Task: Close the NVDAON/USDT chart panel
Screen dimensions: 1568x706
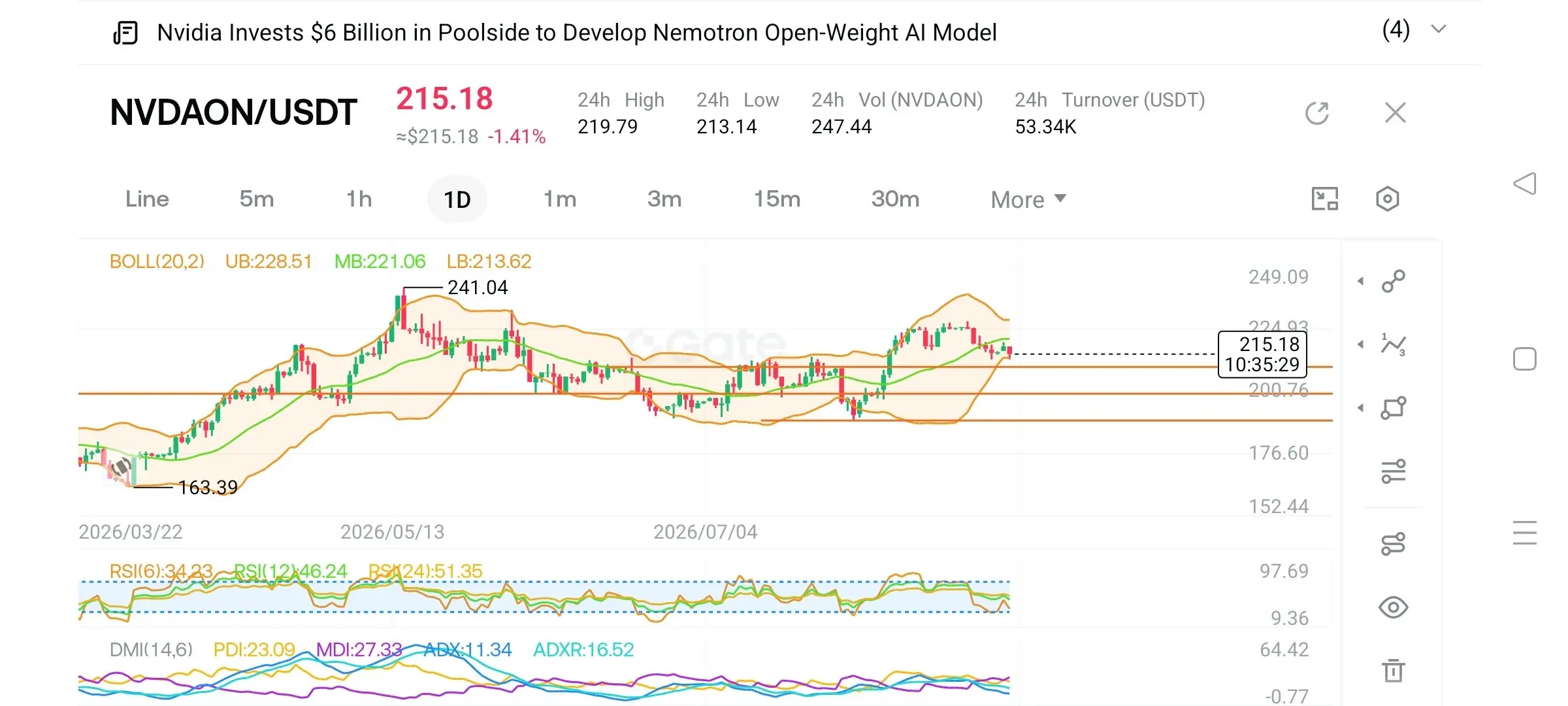Action: coord(1396,112)
